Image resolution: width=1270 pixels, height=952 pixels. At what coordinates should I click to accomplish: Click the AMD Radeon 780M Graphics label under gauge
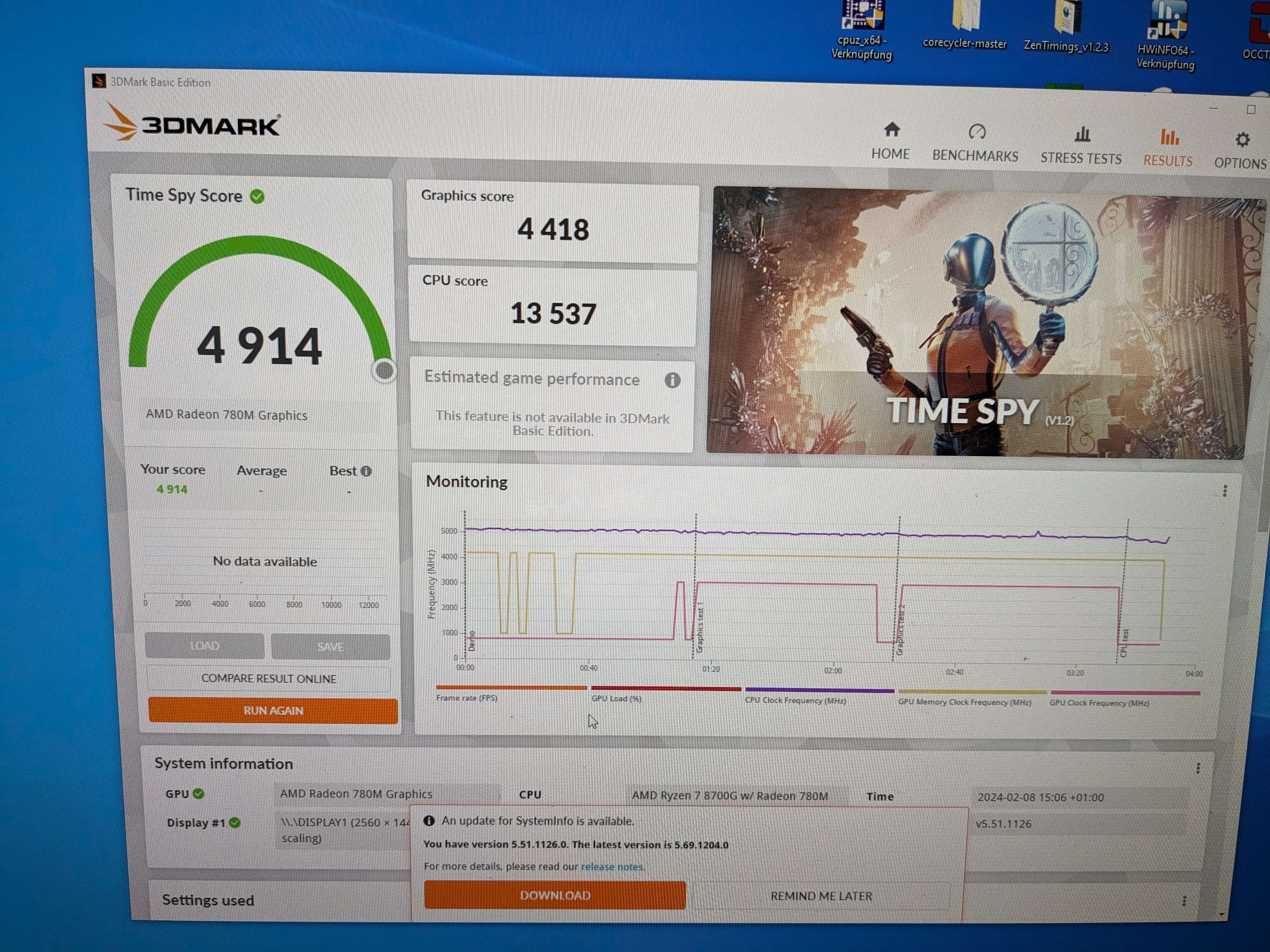pyautogui.click(x=226, y=414)
